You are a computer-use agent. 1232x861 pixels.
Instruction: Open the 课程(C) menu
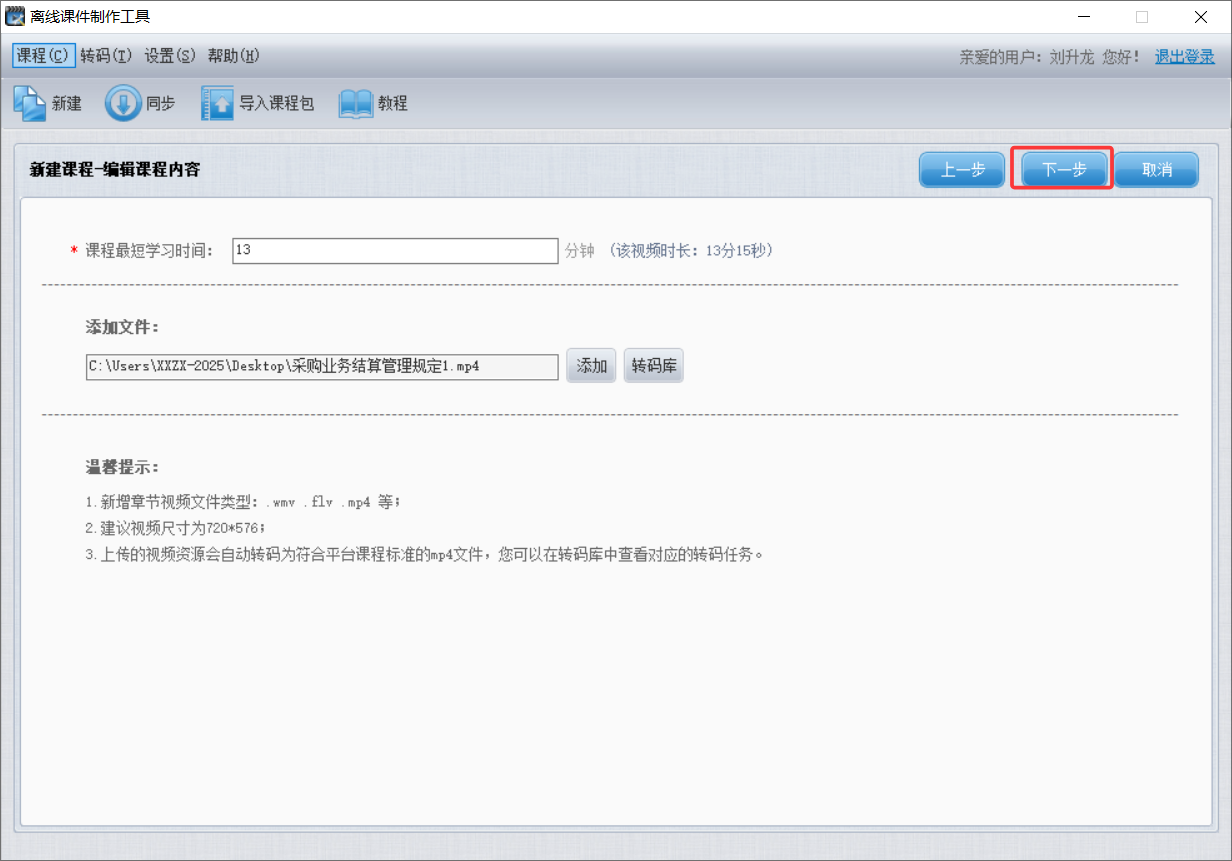pos(43,56)
